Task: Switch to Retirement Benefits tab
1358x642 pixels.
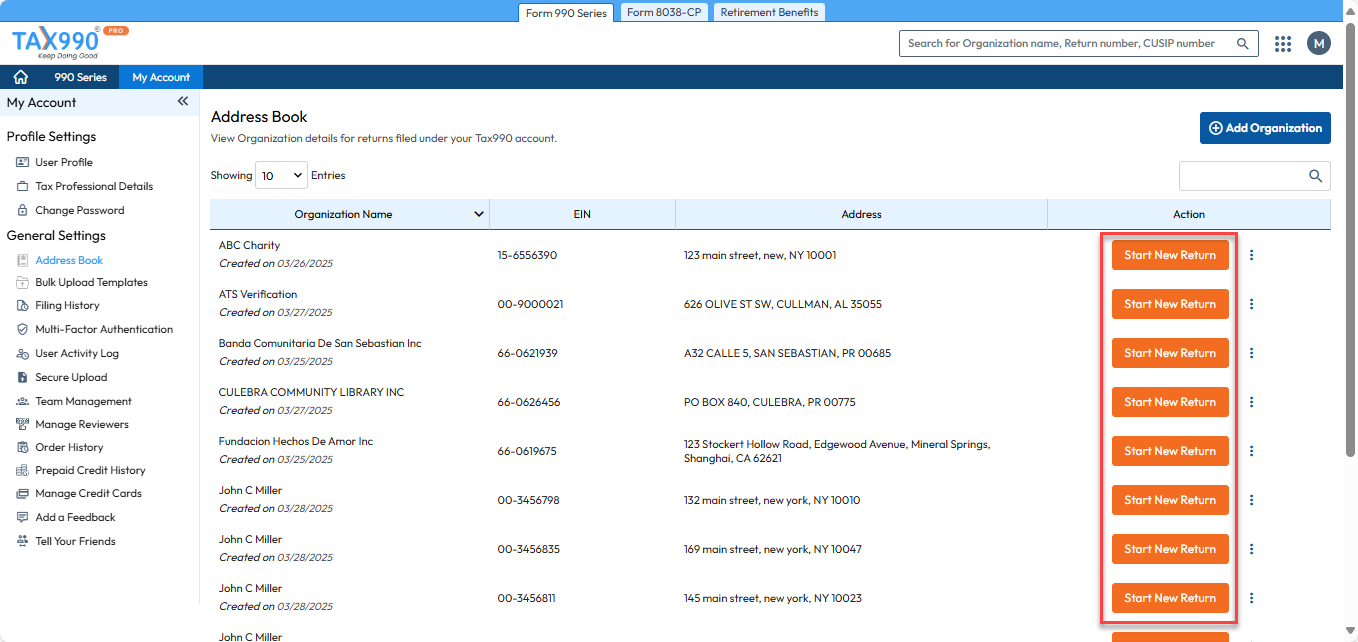Action: [x=769, y=12]
